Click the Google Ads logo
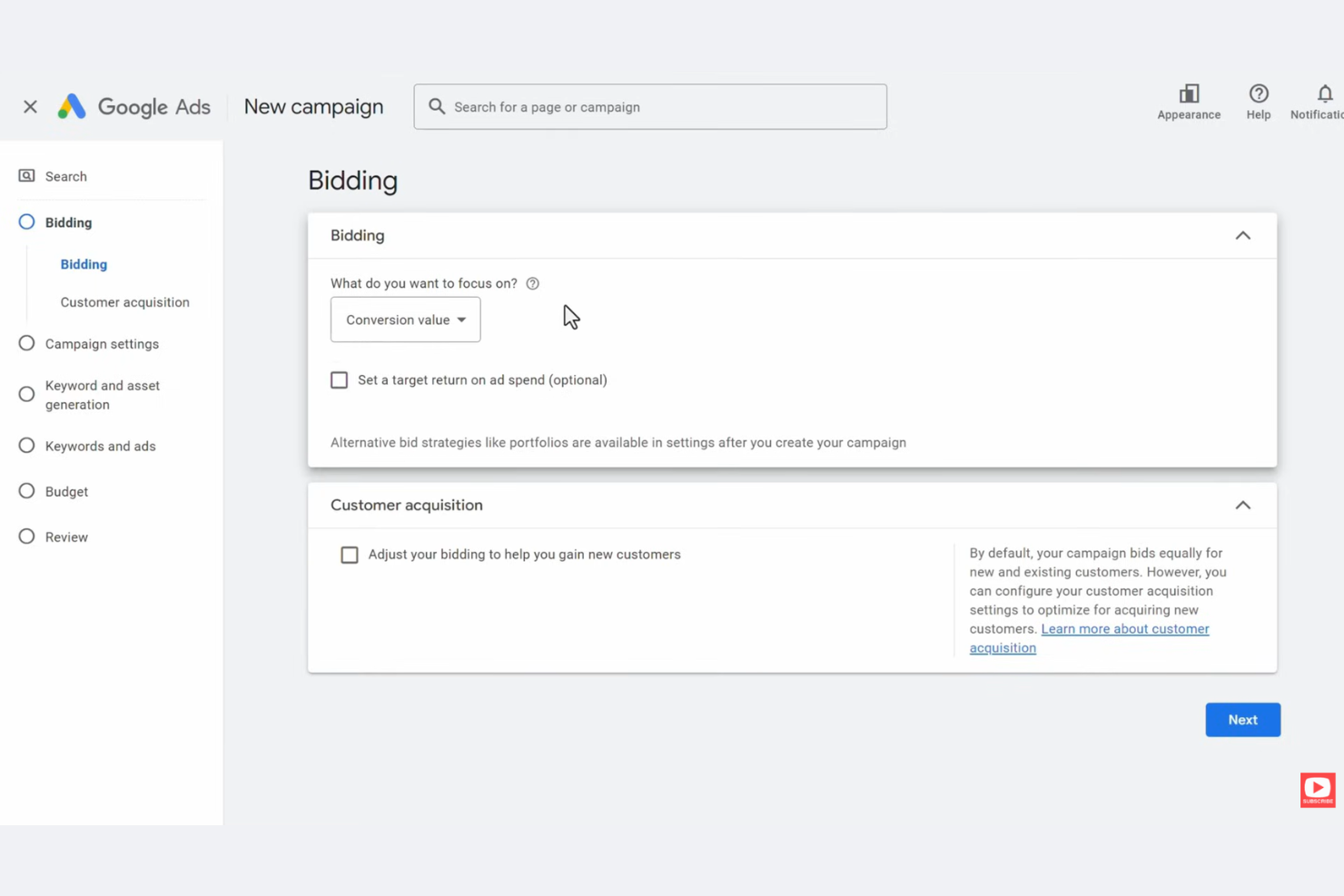Viewport: 1344px width, 896px height. point(133,106)
